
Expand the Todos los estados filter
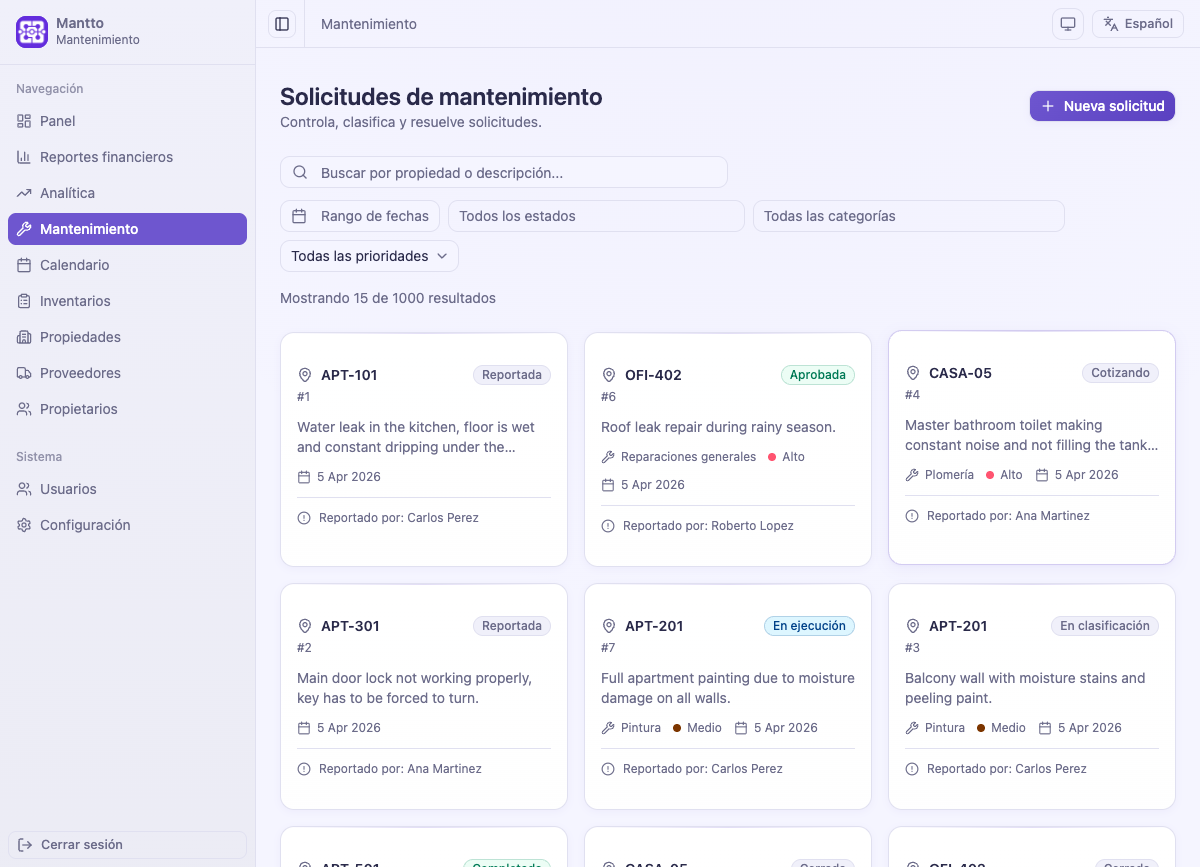[596, 215]
